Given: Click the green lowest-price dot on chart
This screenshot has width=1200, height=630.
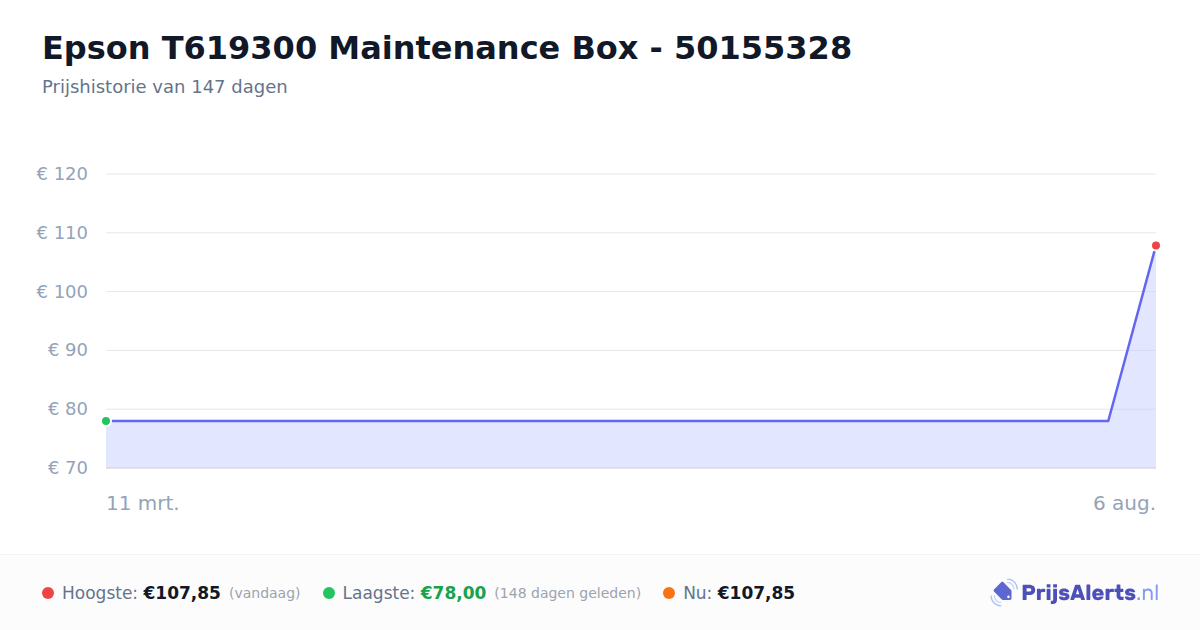Looking at the screenshot, I should tap(106, 421).
